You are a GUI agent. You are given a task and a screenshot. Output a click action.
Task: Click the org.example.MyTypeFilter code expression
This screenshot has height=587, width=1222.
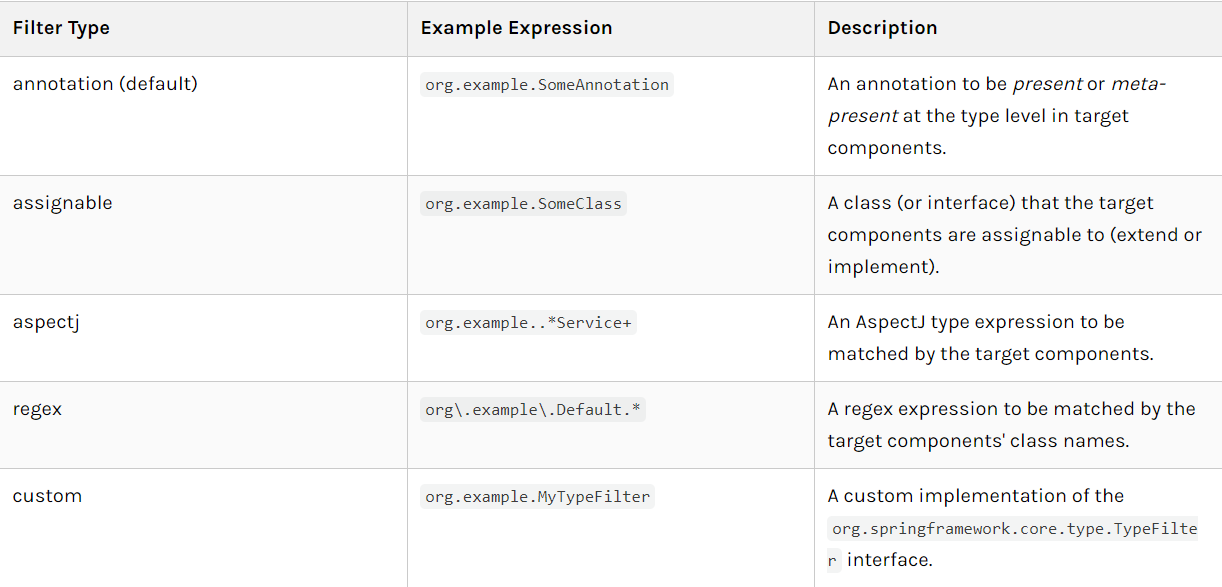point(537,497)
